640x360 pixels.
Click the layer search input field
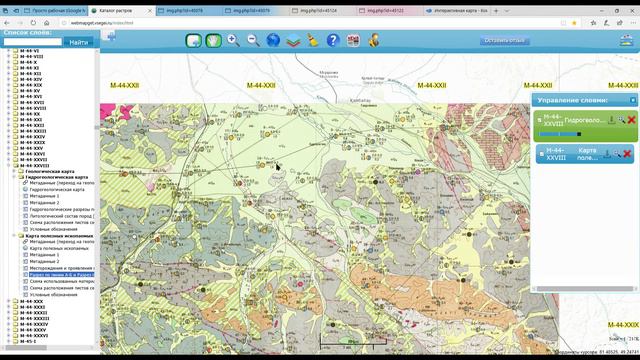click(33, 42)
